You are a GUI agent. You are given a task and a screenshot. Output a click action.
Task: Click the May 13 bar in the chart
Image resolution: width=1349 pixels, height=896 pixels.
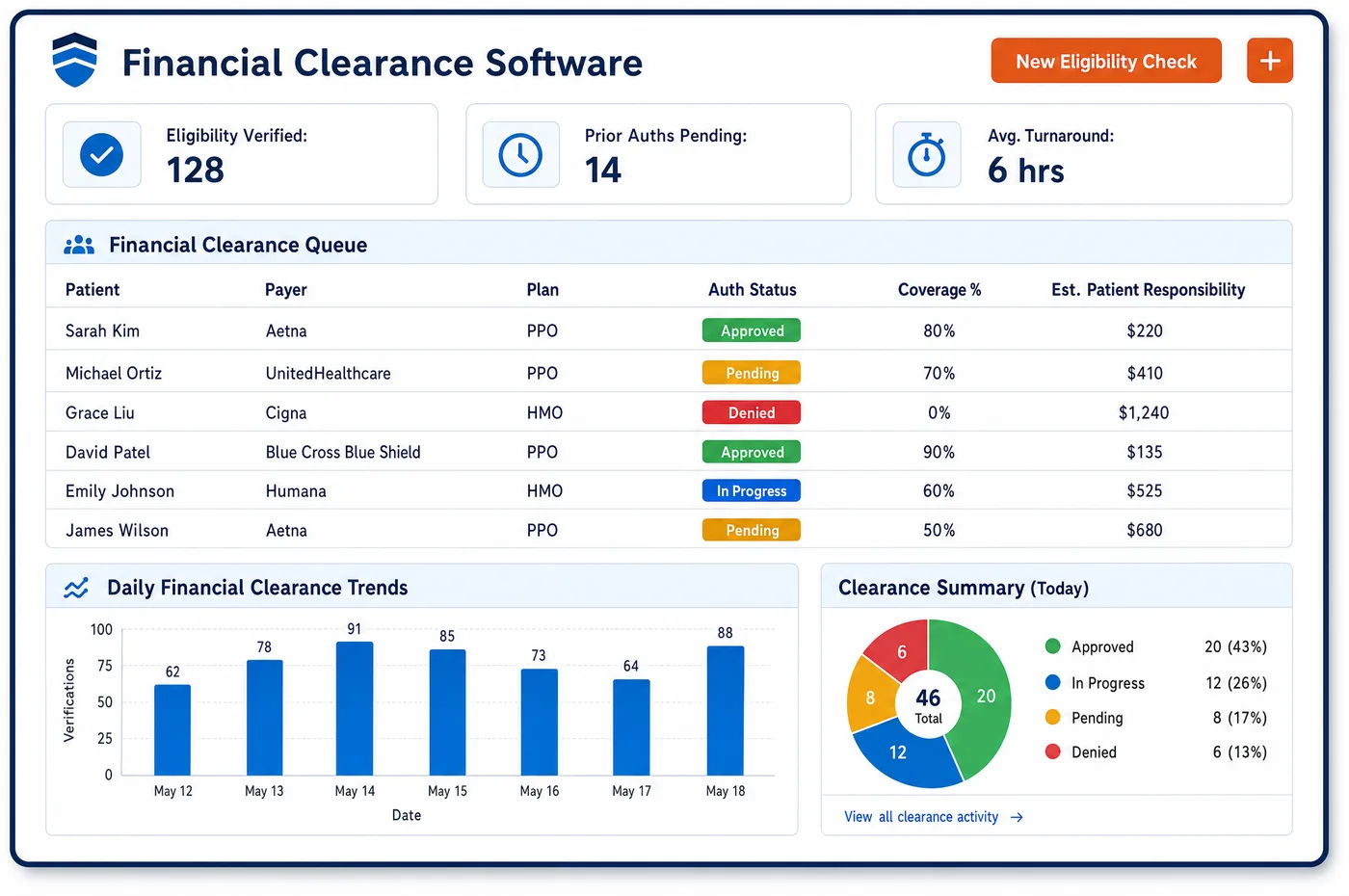tap(265, 718)
